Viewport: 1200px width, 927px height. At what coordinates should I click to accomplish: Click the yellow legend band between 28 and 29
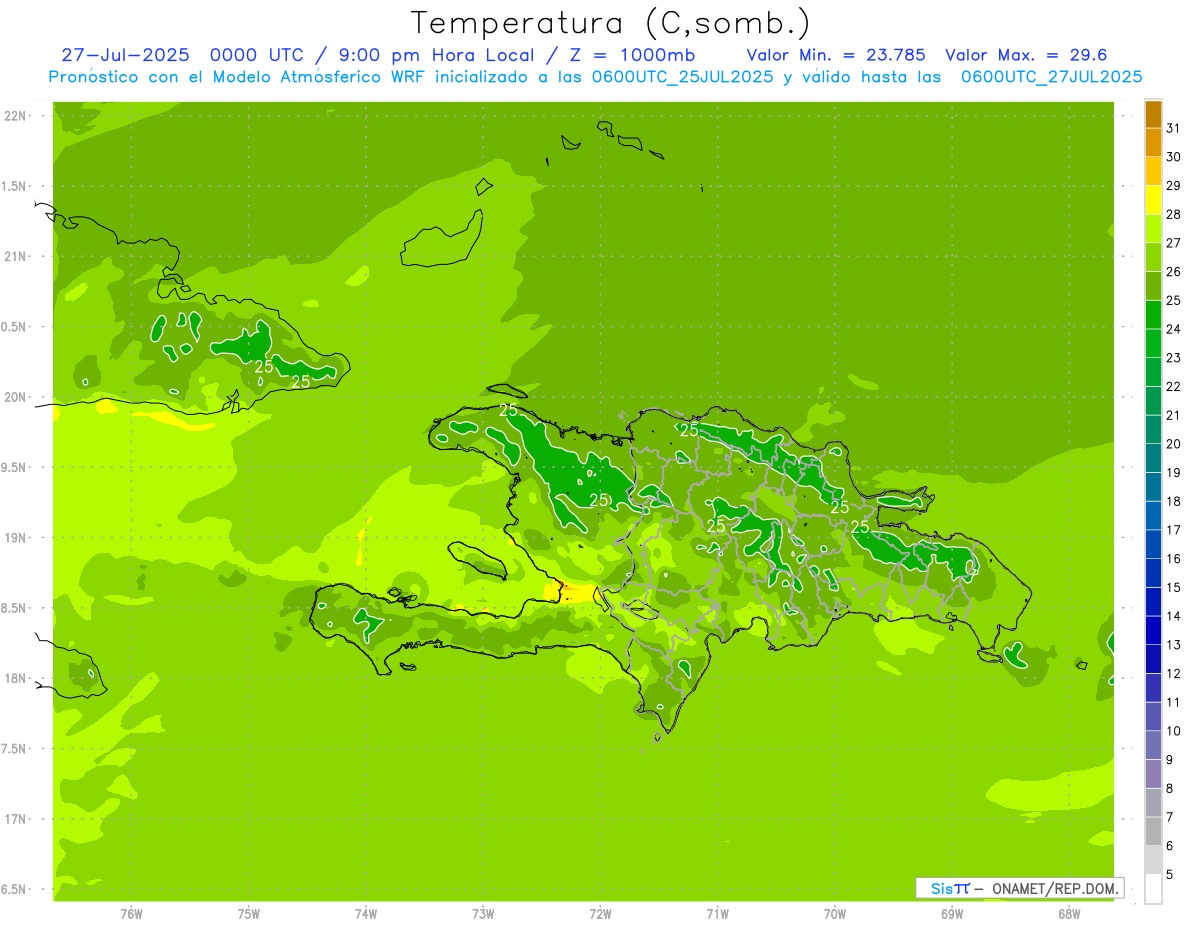1153,201
